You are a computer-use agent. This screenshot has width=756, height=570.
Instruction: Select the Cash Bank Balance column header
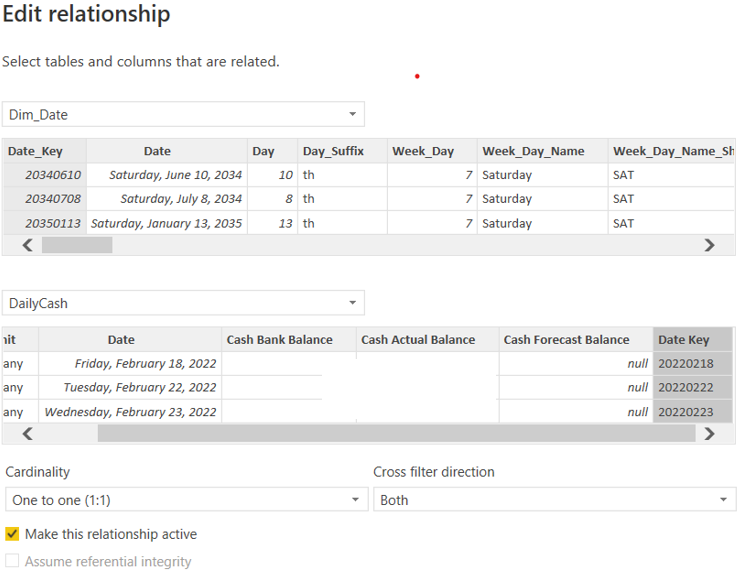pos(289,339)
